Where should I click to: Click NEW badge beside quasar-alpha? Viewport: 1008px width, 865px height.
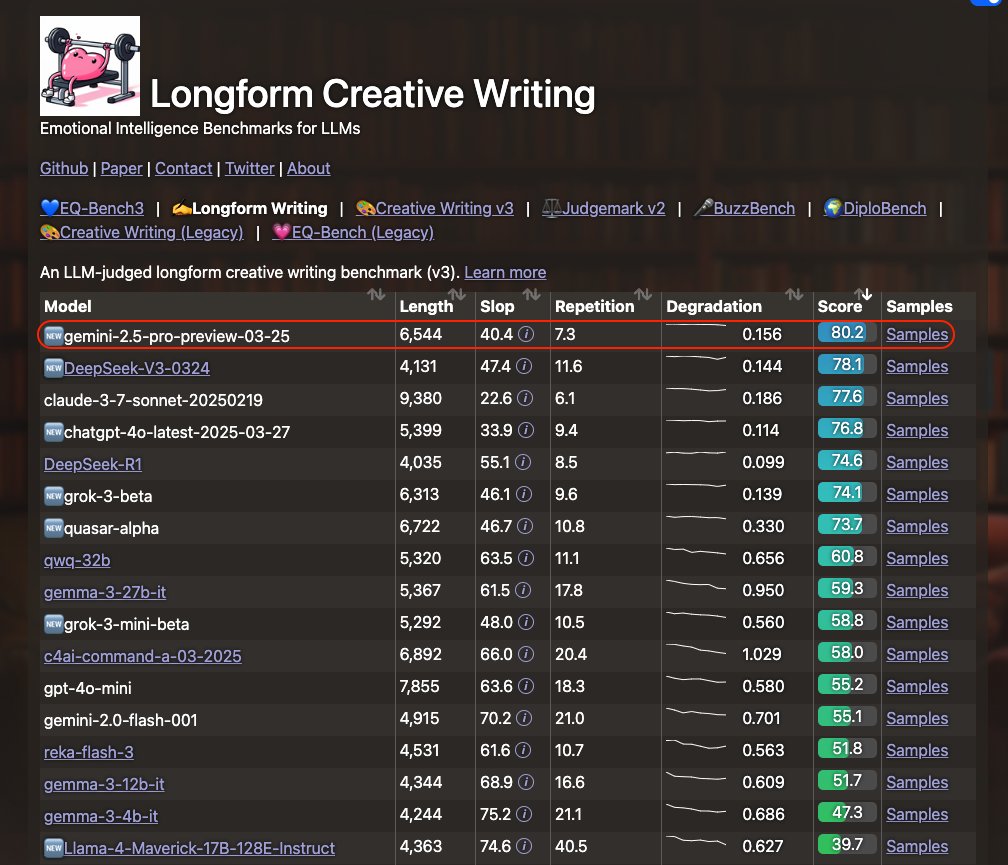point(53,528)
